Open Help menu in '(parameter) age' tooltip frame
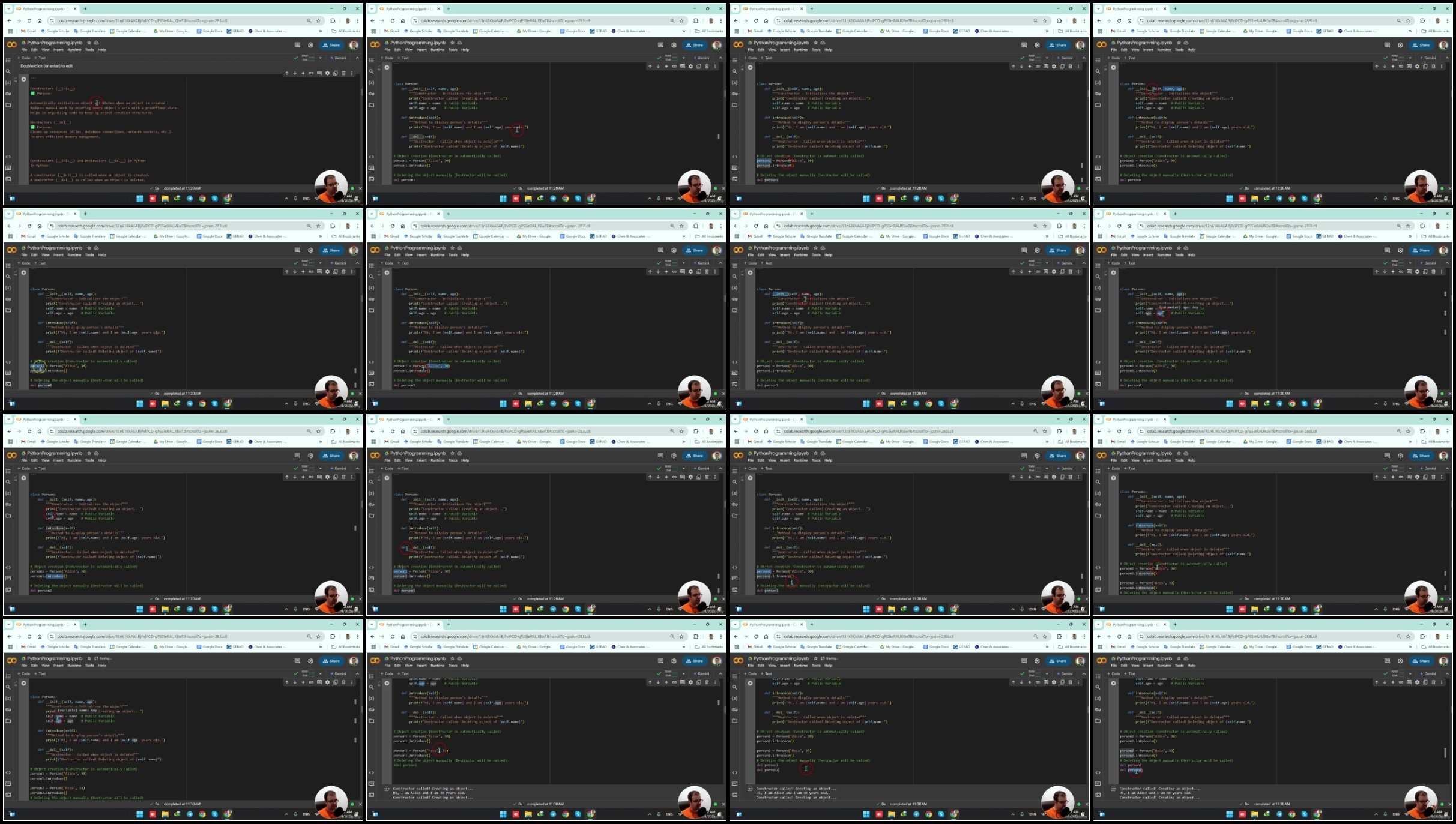This screenshot has width=1456, height=824. (1191, 255)
